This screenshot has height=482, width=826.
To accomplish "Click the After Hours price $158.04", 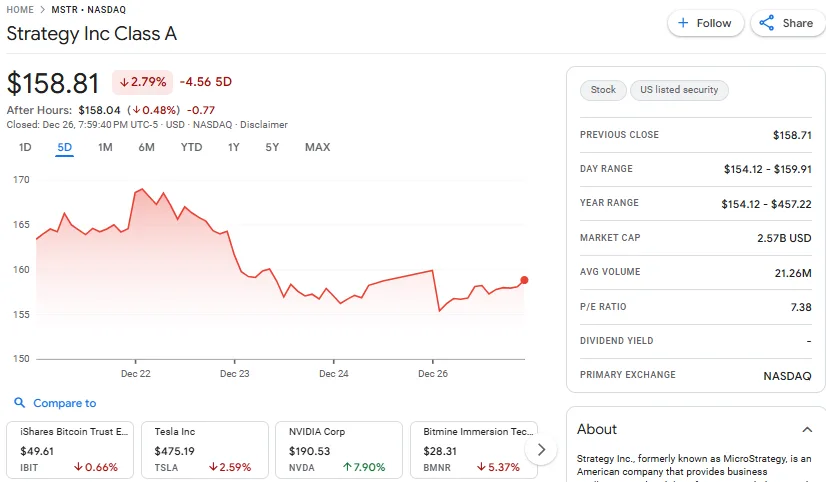I will (x=100, y=110).
